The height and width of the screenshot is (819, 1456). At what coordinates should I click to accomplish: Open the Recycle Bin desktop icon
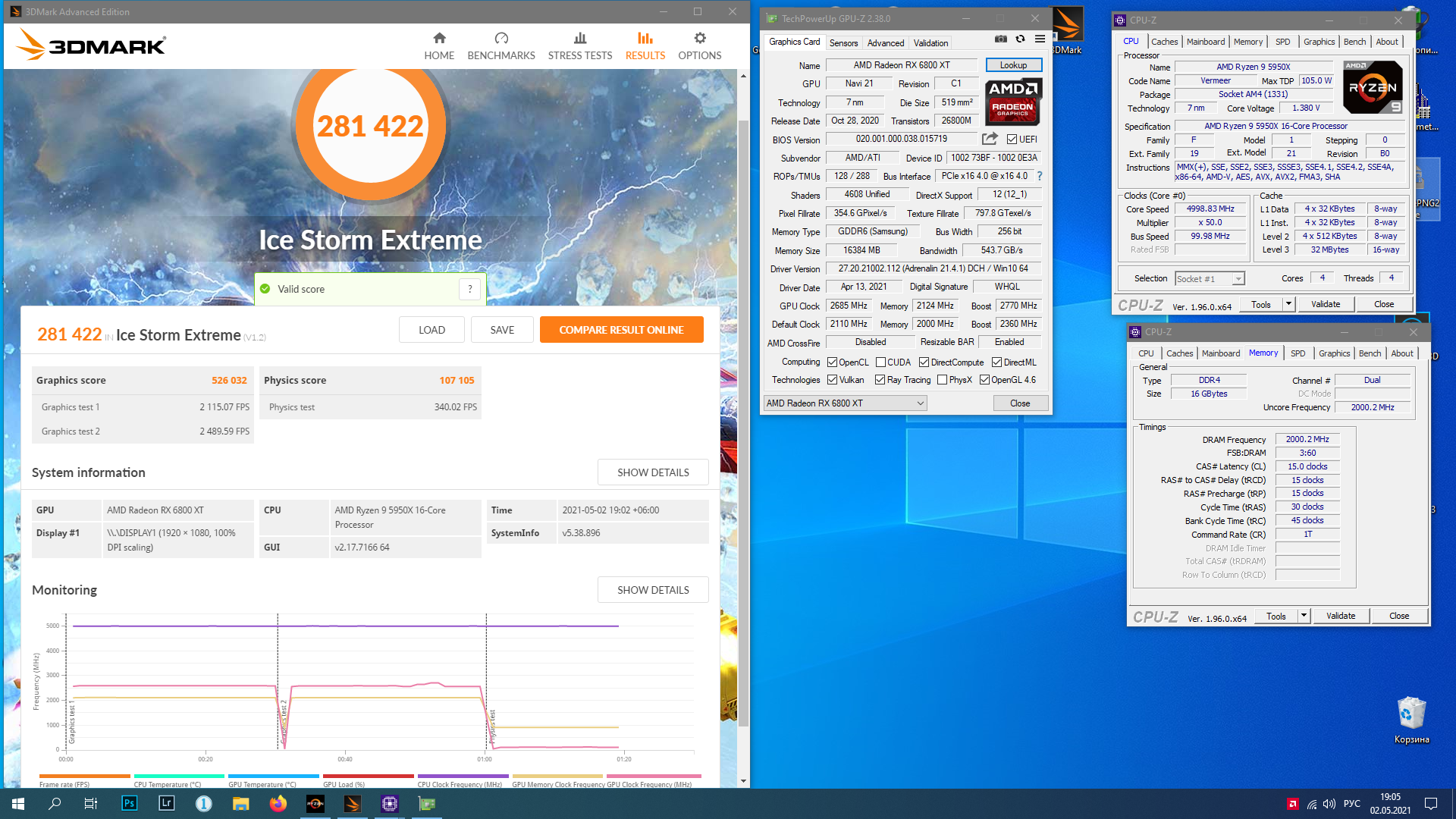[1411, 720]
